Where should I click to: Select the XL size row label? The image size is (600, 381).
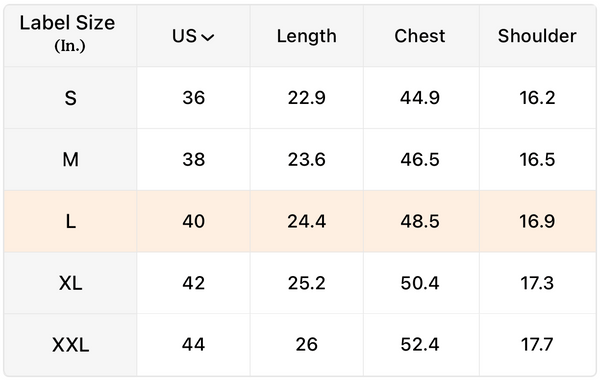(x=70, y=283)
